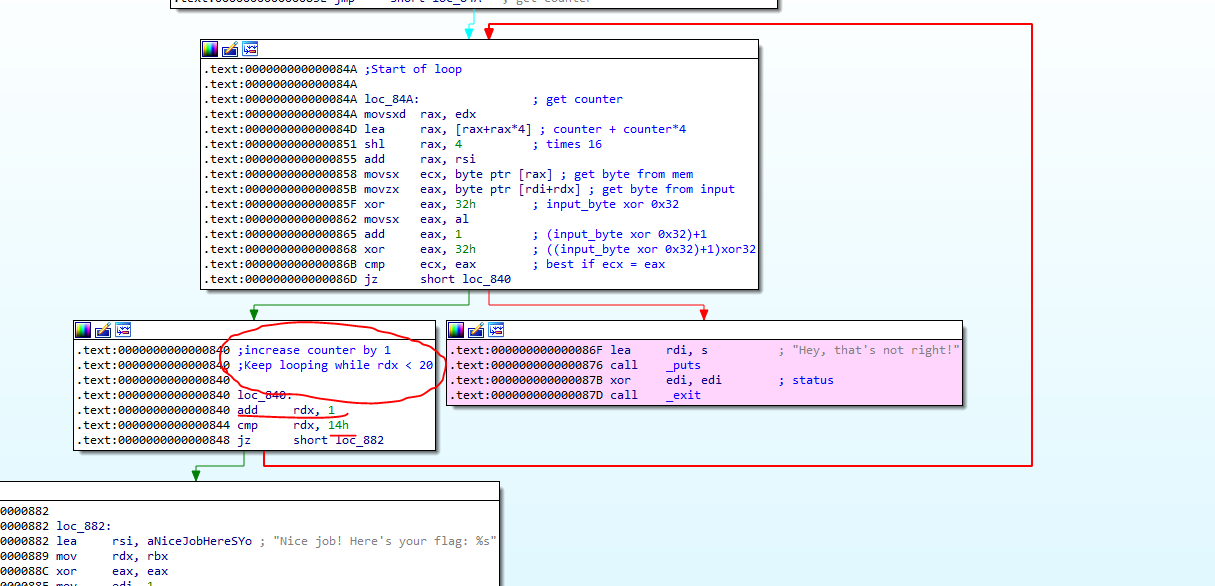The image size is (1215, 586).
Task: Click the '; counter + counter*4' comment
Action: tap(613, 129)
